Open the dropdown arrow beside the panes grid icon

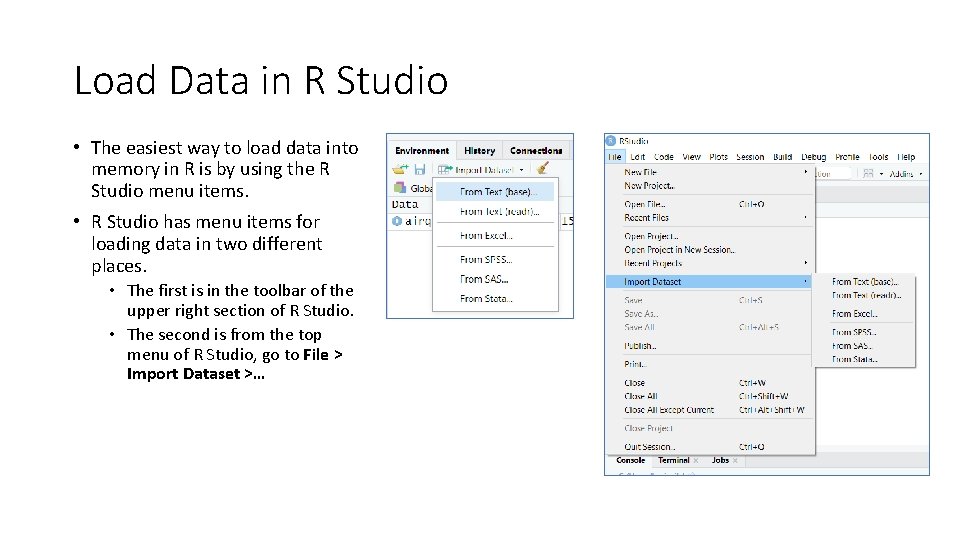click(x=882, y=174)
